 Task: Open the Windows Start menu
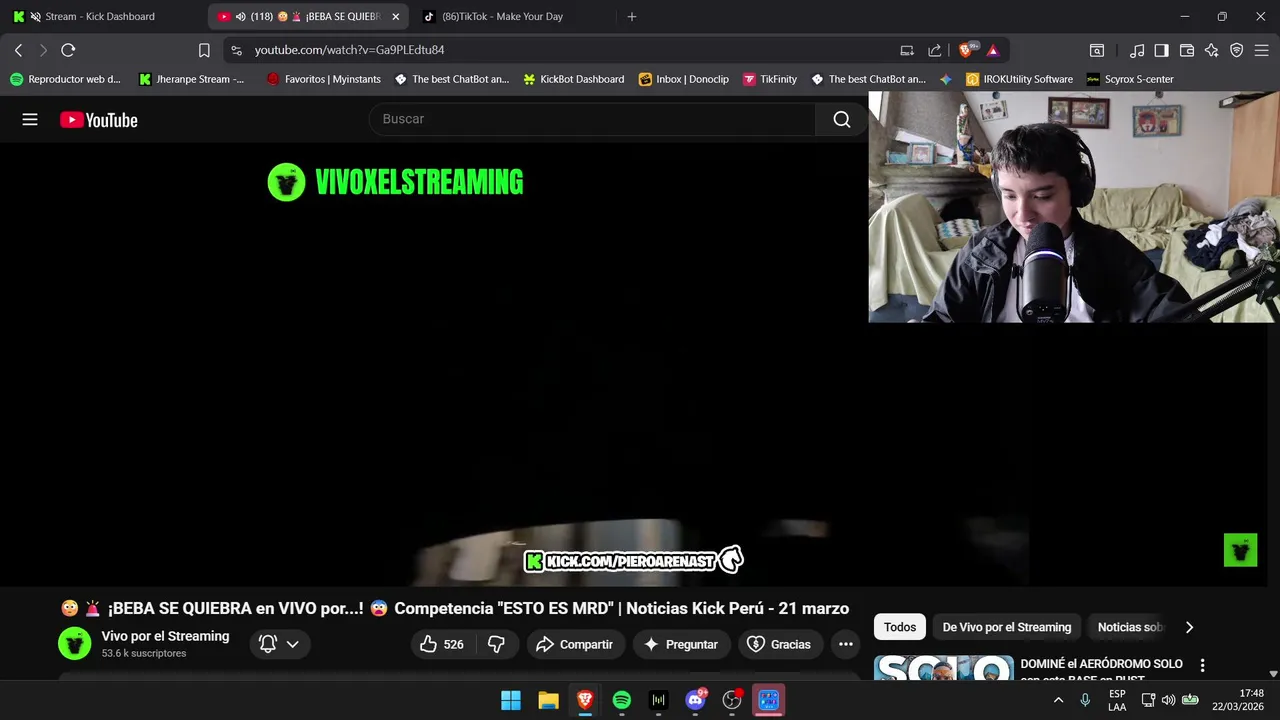pos(510,700)
